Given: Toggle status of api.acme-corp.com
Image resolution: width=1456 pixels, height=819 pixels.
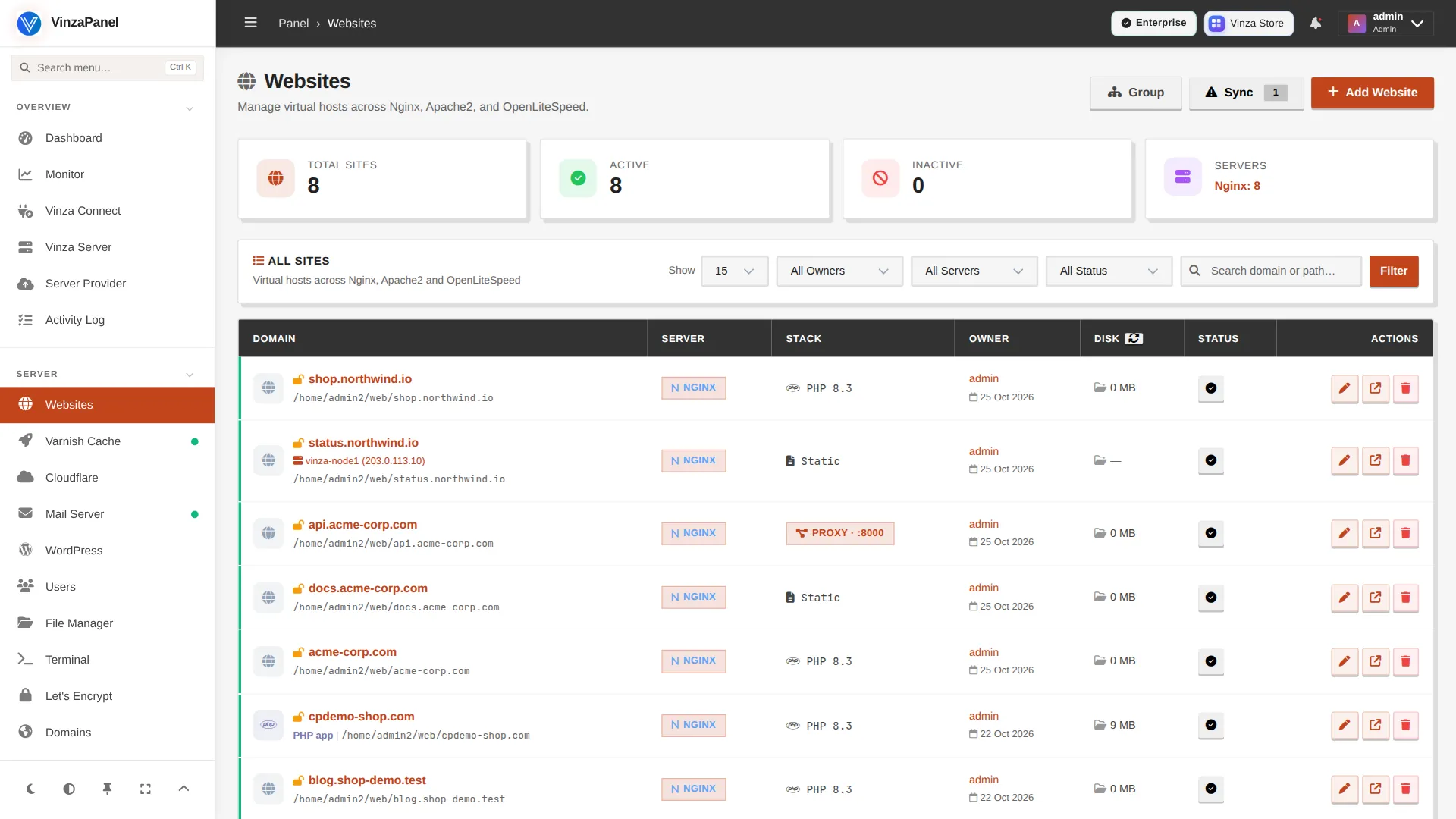Looking at the screenshot, I should coord(1211,533).
